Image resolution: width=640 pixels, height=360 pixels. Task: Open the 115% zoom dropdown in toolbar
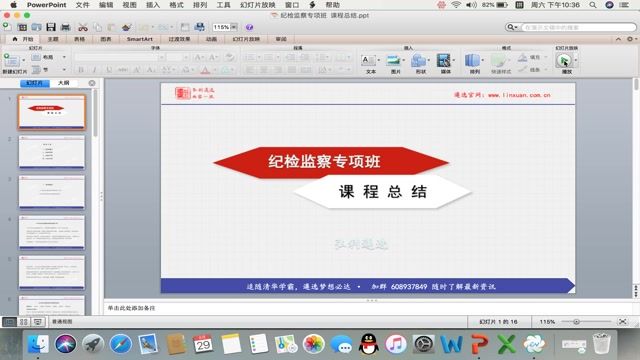point(234,27)
